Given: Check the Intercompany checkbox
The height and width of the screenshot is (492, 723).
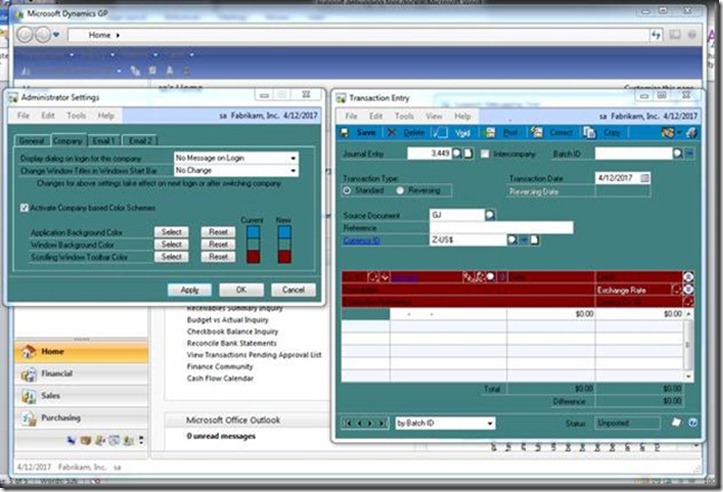Looking at the screenshot, I should click(x=485, y=154).
